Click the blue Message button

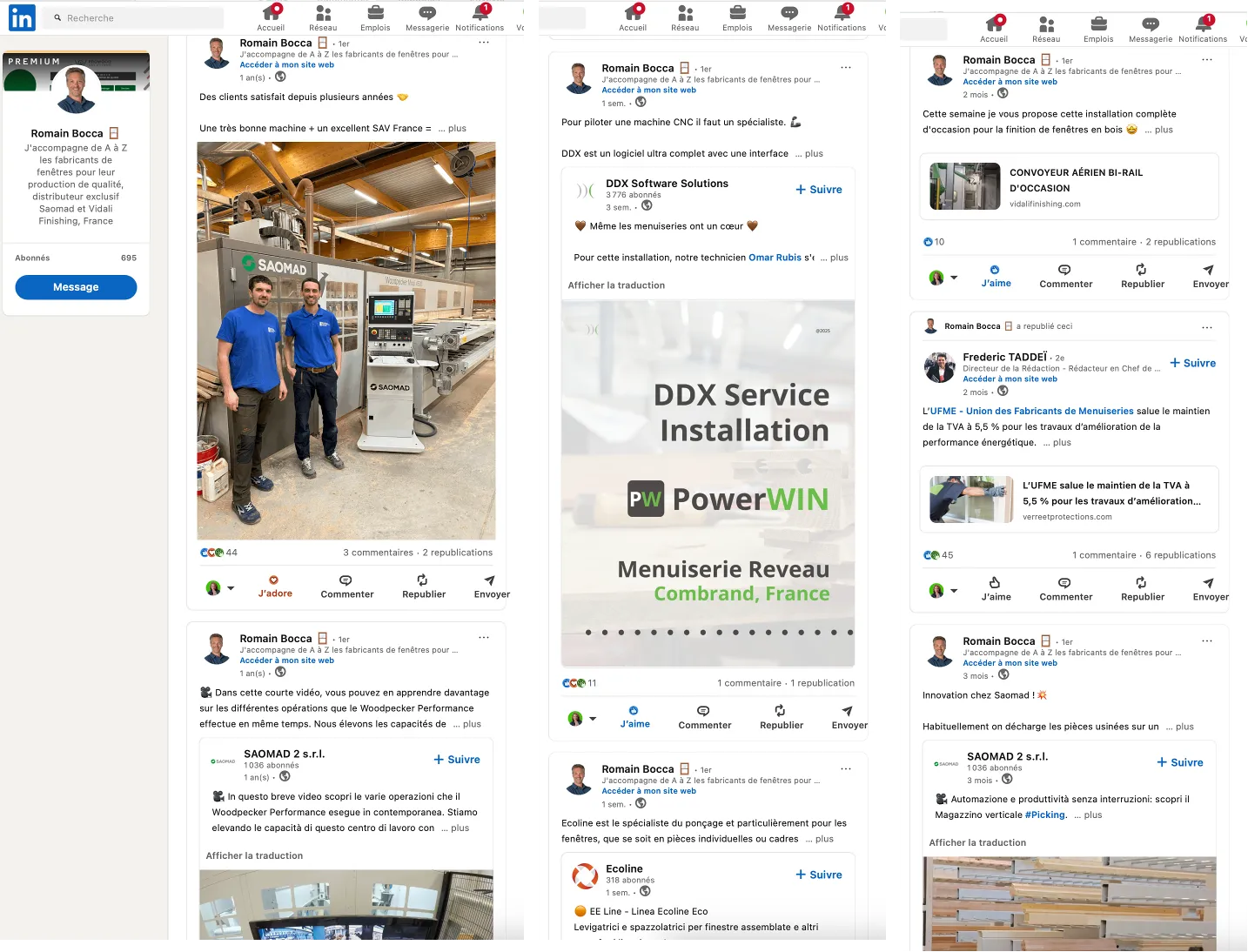(x=76, y=287)
